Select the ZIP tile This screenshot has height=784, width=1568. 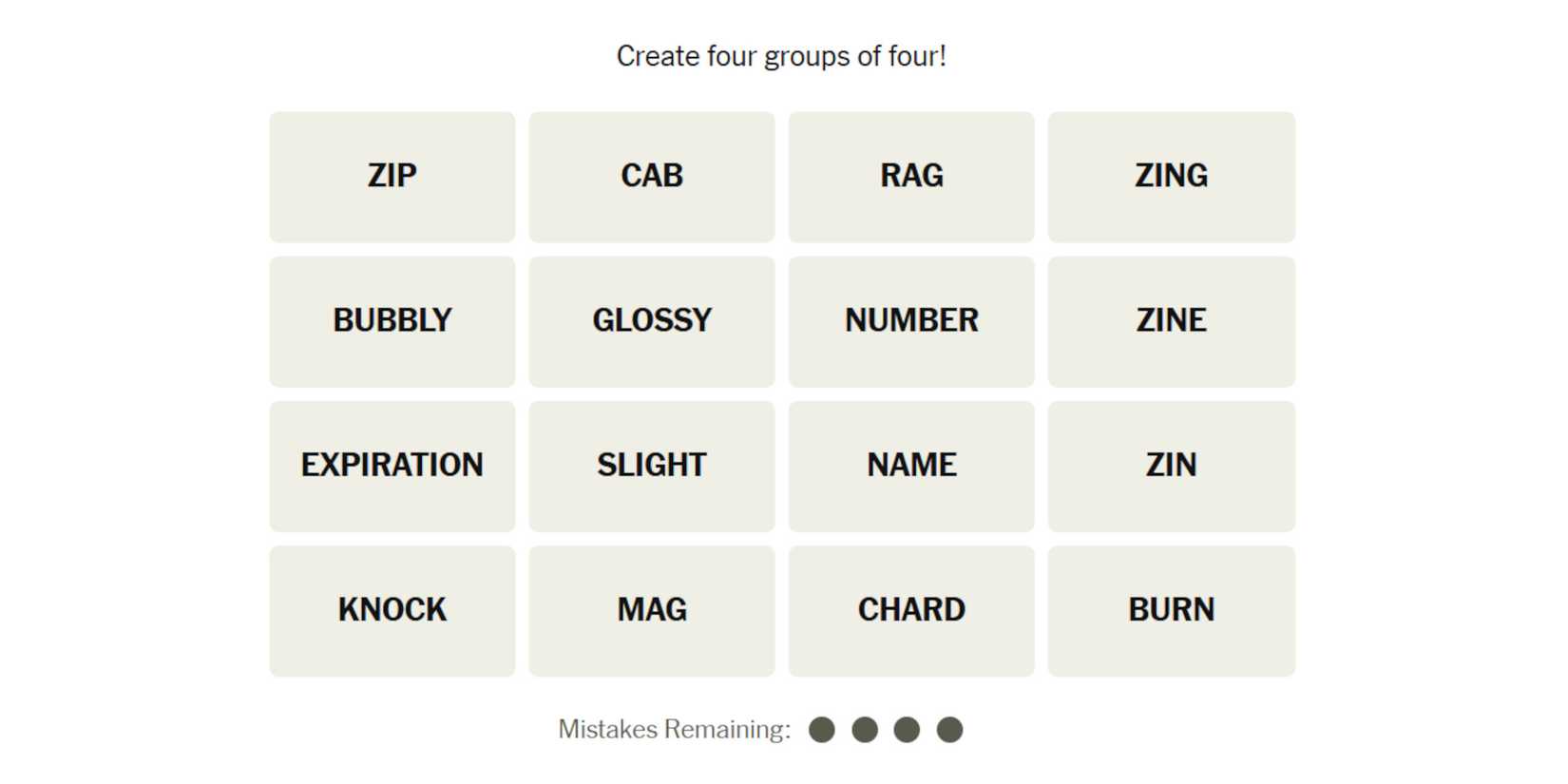(x=392, y=177)
